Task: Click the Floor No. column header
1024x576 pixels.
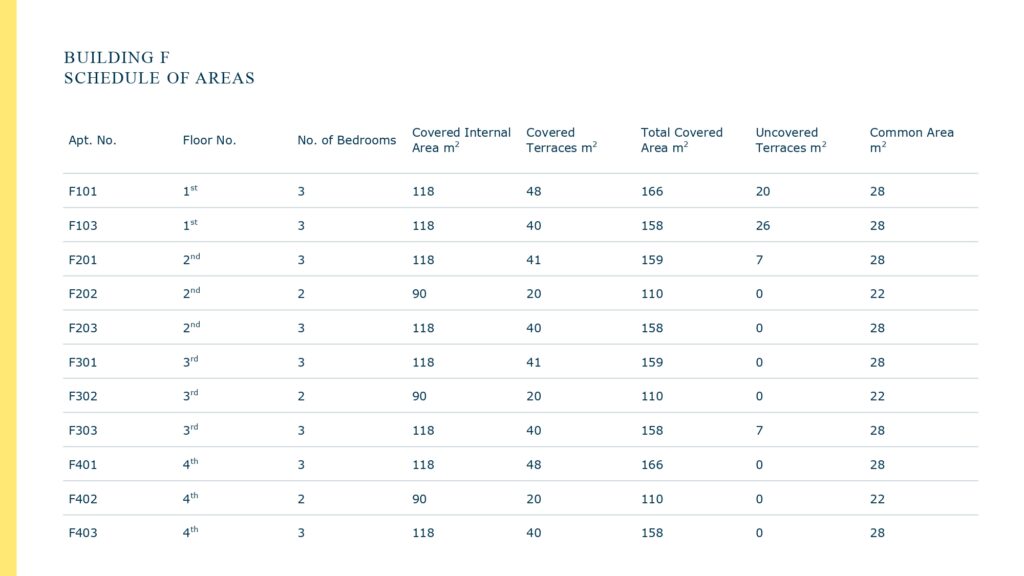Action: coord(209,140)
